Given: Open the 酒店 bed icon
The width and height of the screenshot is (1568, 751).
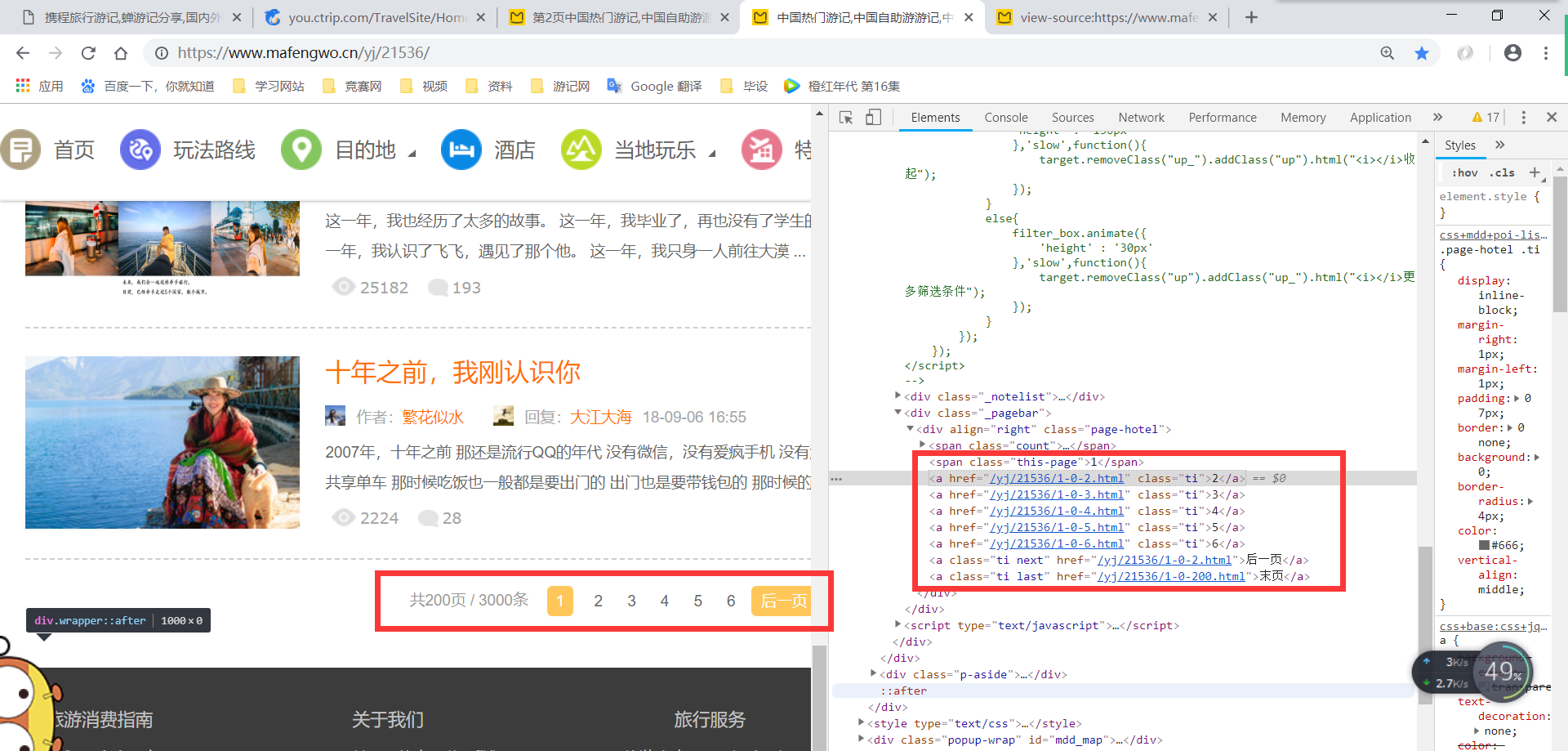Looking at the screenshot, I should click(461, 150).
